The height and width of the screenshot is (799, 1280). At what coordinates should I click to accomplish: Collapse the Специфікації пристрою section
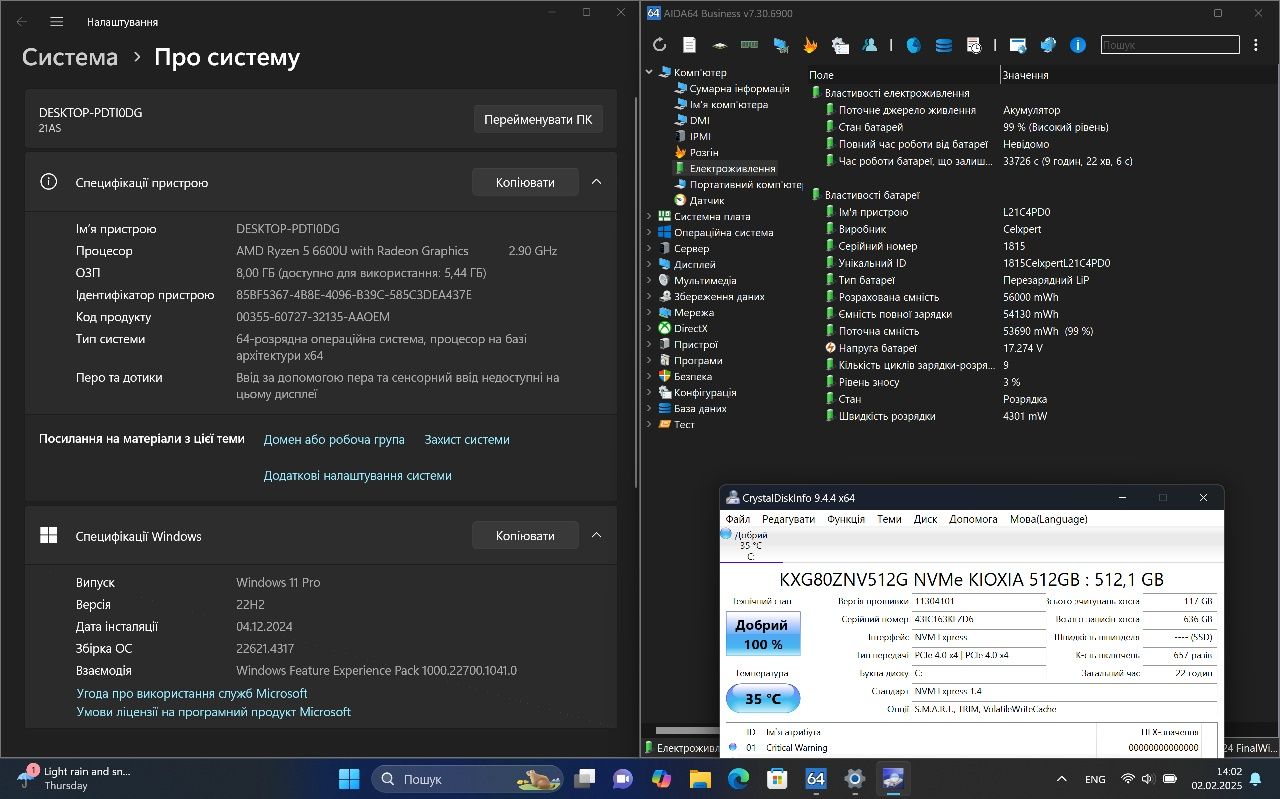596,182
